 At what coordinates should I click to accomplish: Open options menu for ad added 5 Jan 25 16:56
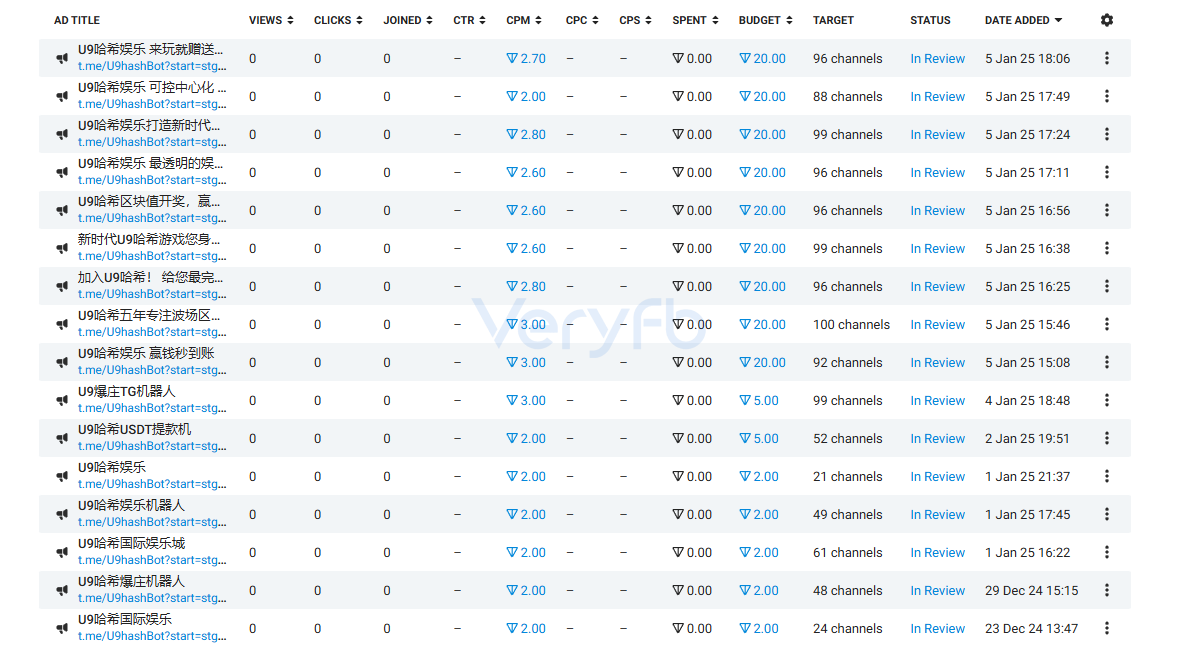click(1106, 210)
